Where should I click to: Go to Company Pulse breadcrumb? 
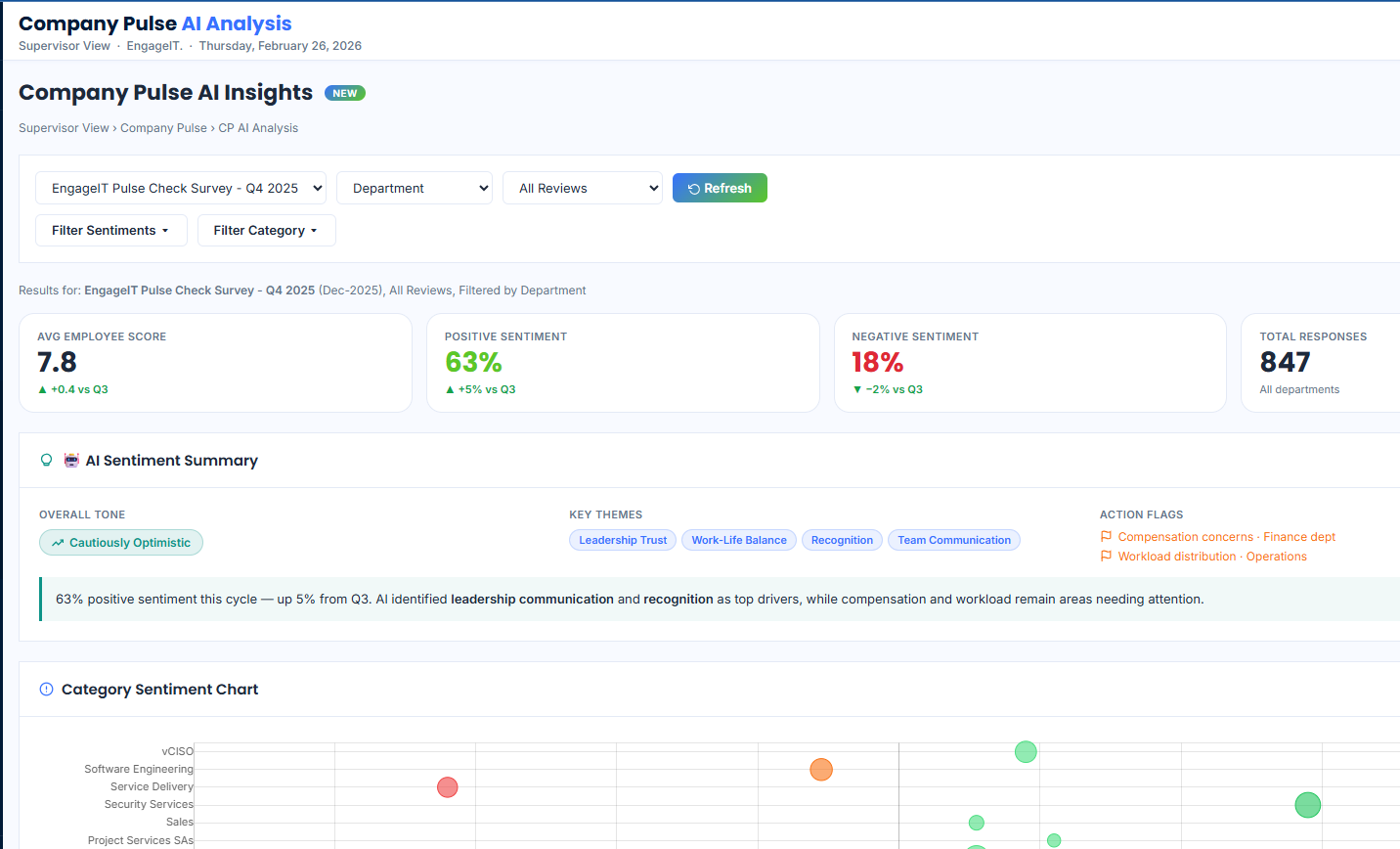click(x=163, y=128)
